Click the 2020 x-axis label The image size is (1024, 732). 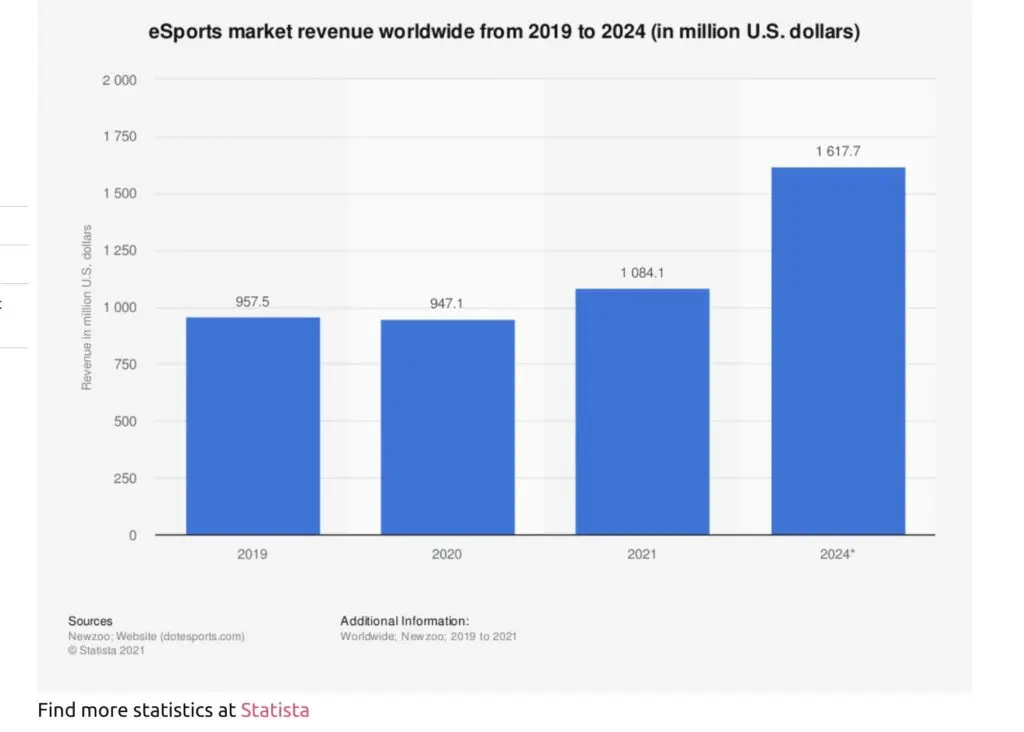click(447, 554)
